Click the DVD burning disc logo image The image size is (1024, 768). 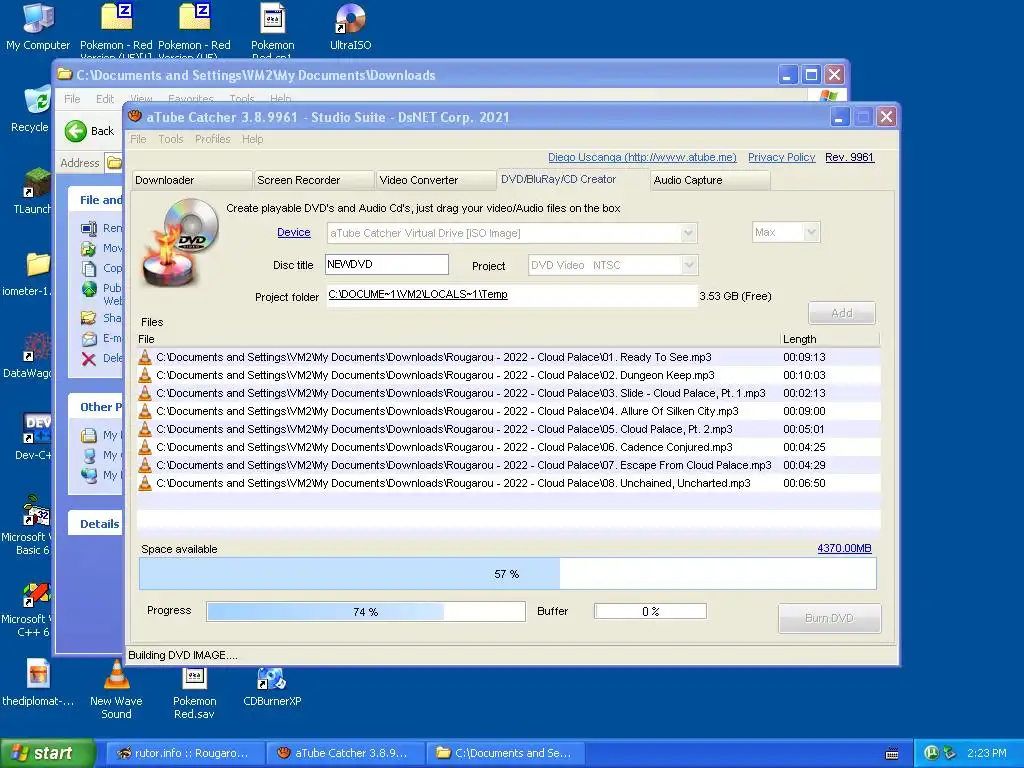point(180,242)
